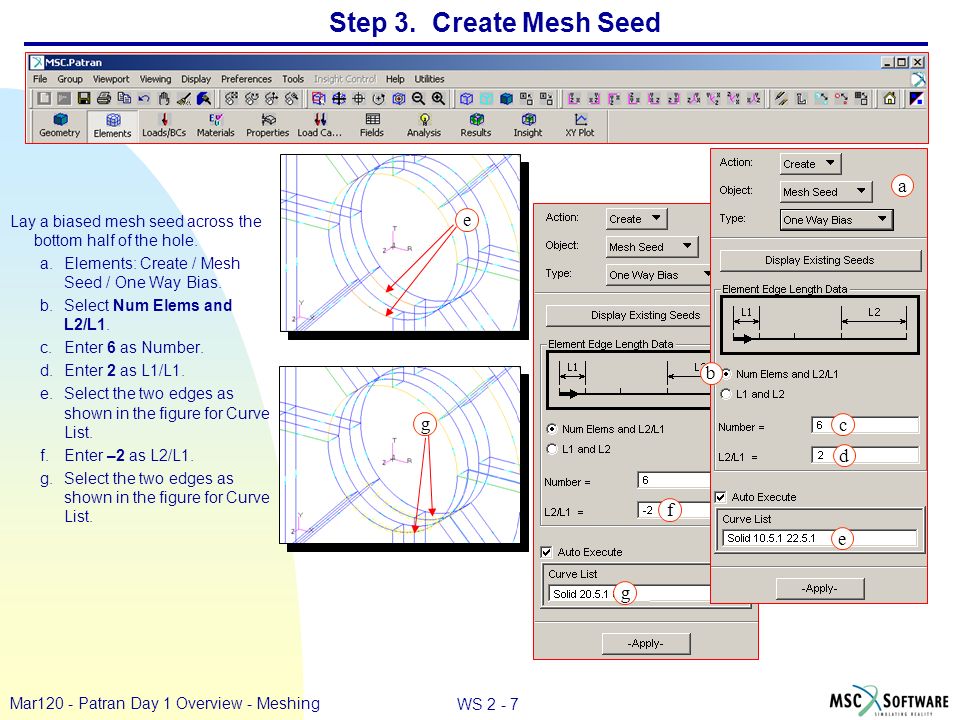Open the Preferences menu

point(246,79)
